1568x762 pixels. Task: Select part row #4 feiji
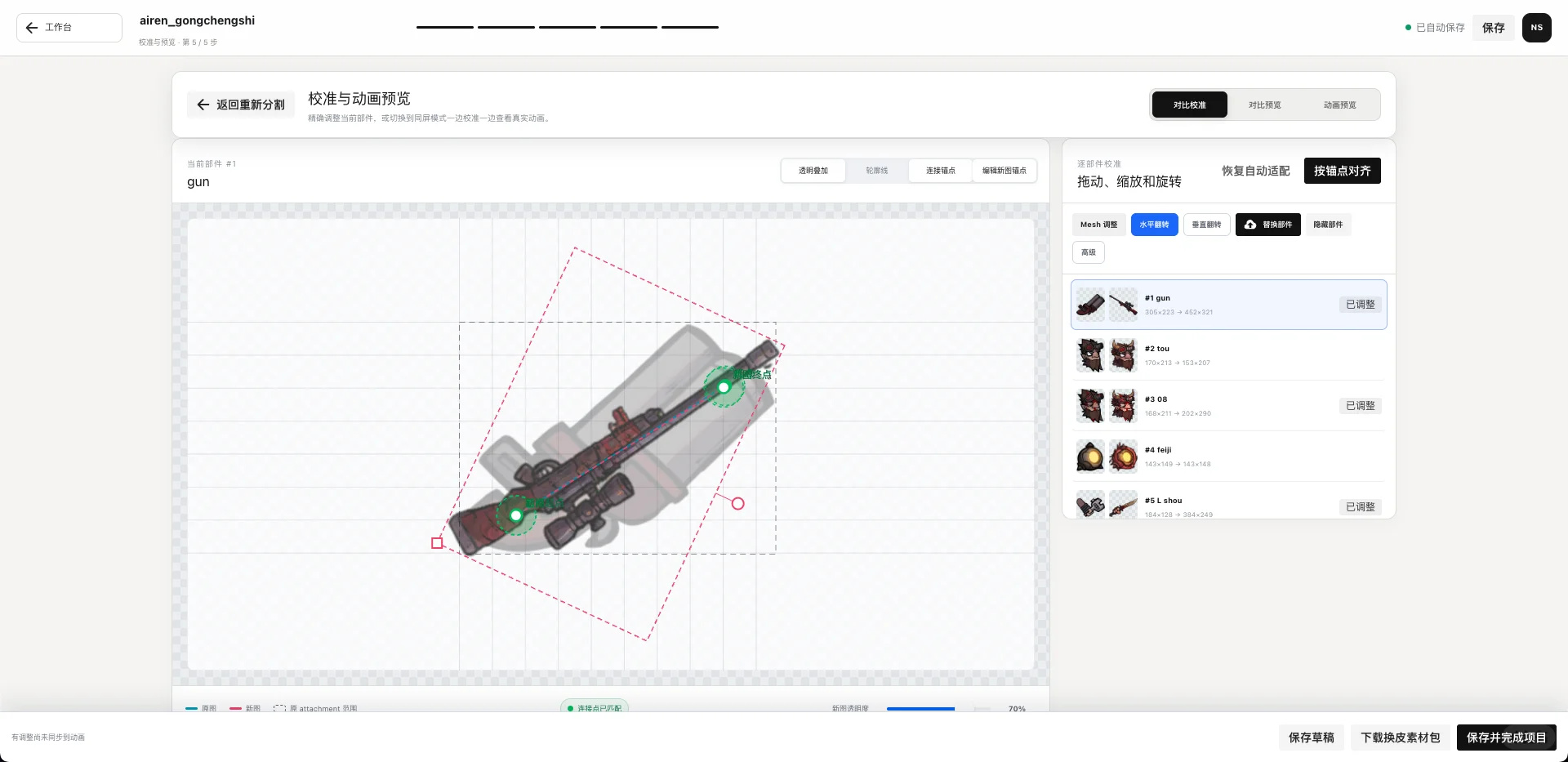1228,457
